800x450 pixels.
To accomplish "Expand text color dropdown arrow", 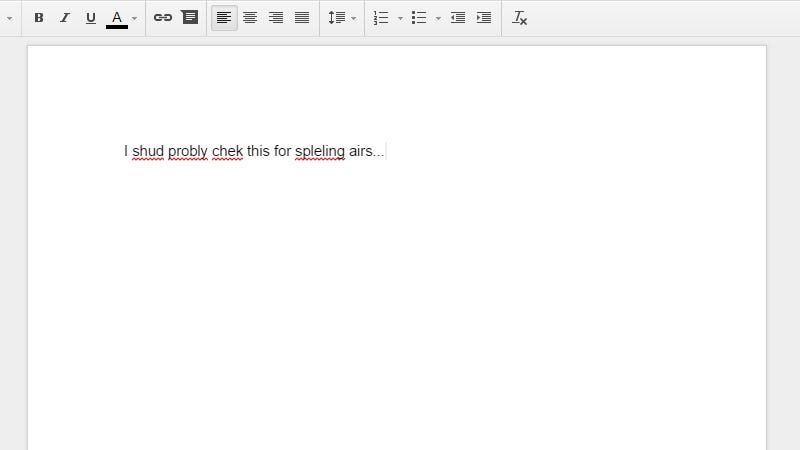I will pos(134,18).
